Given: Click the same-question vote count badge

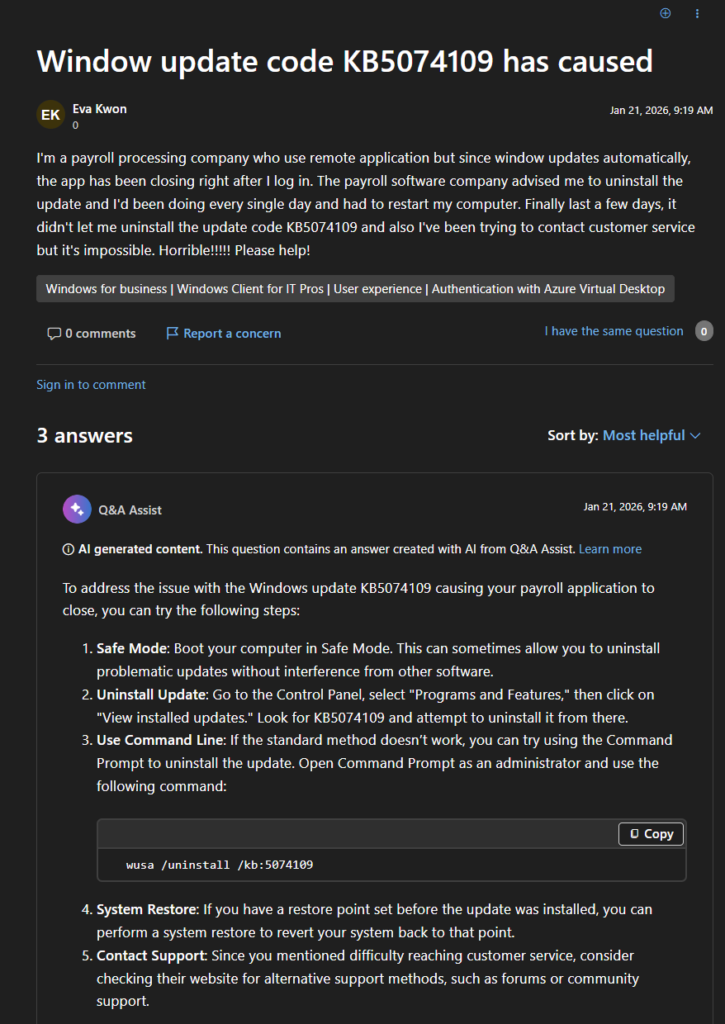Looking at the screenshot, I should click(x=704, y=331).
